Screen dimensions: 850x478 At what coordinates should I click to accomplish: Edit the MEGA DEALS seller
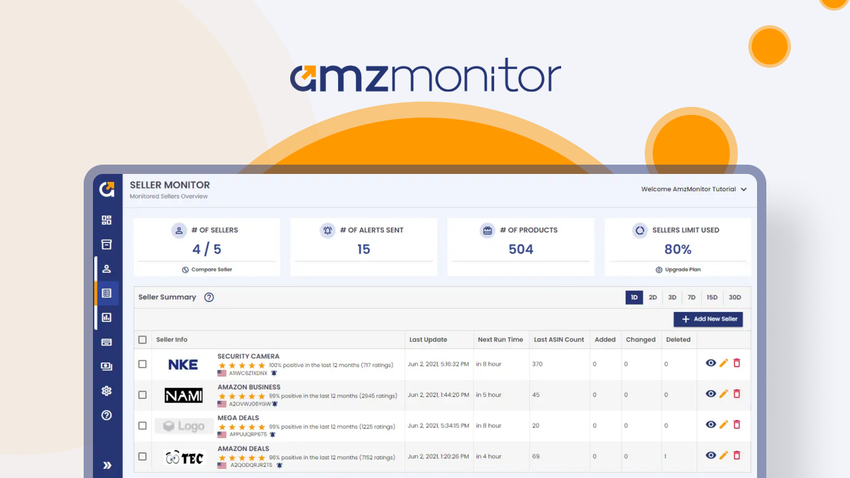(x=724, y=425)
